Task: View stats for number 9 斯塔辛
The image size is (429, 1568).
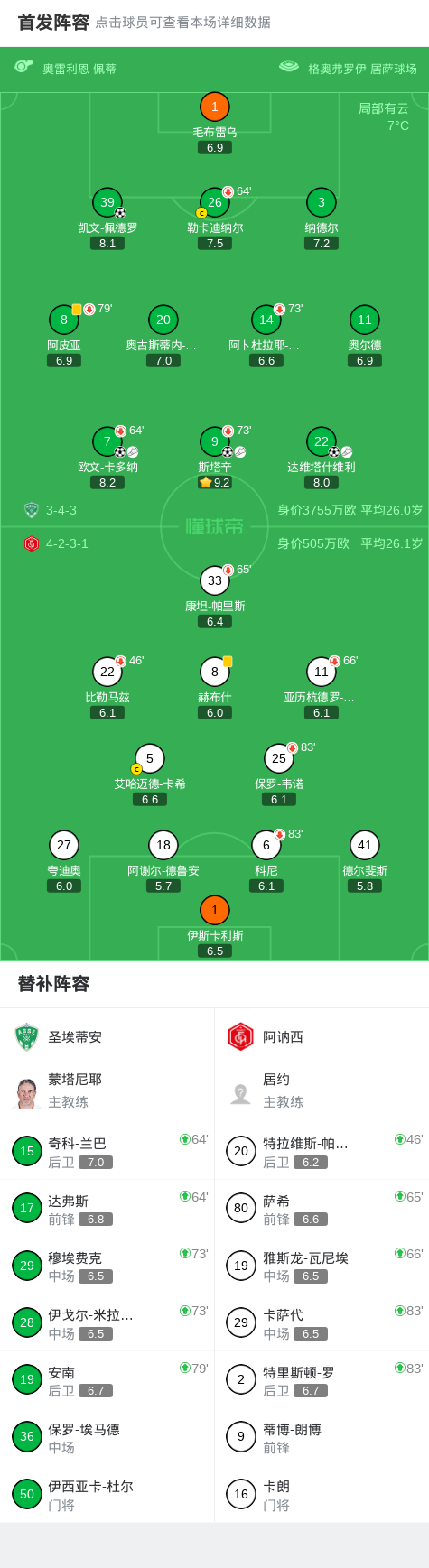Action: 215,441
